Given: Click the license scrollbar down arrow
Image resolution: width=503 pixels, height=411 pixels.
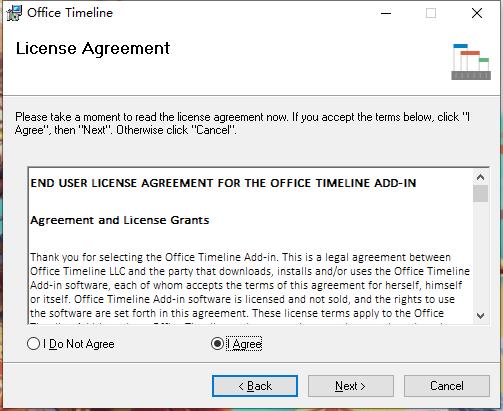Looking at the screenshot, I should pos(480,315).
